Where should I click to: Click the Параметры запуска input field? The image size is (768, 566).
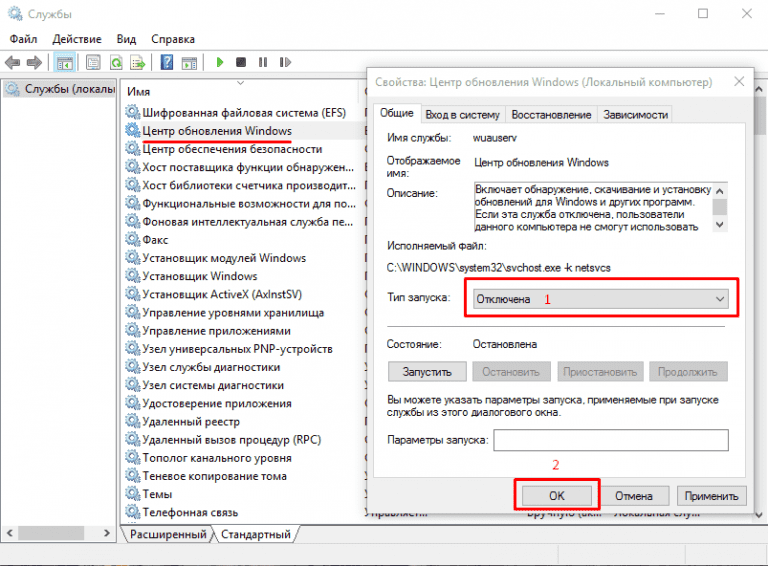(x=611, y=440)
